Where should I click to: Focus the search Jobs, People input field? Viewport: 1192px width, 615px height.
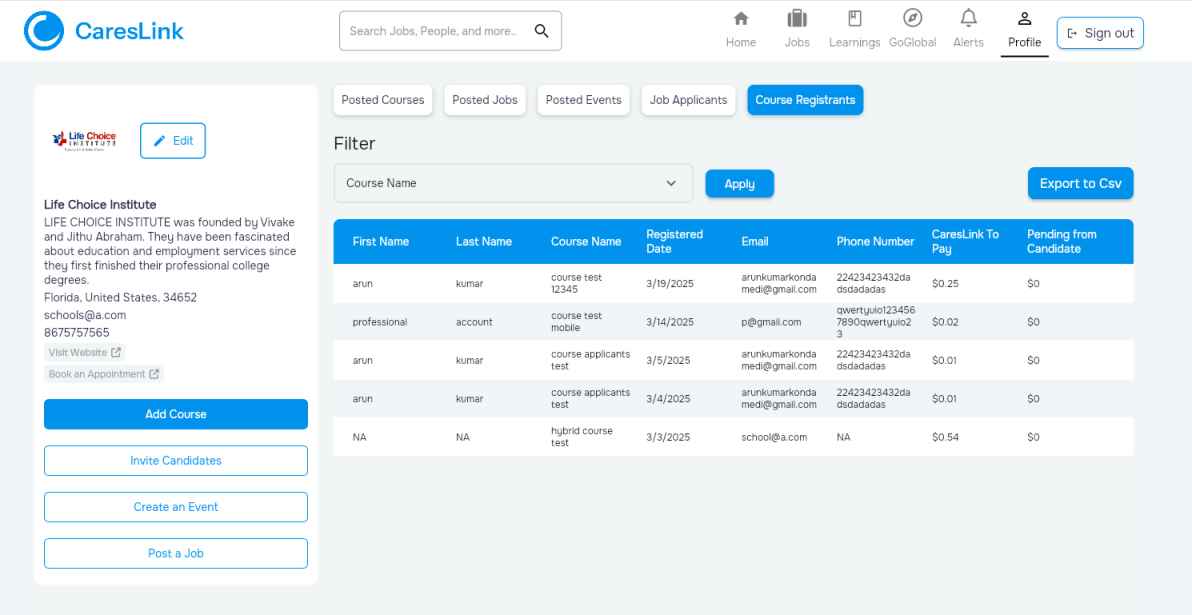click(433, 31)
